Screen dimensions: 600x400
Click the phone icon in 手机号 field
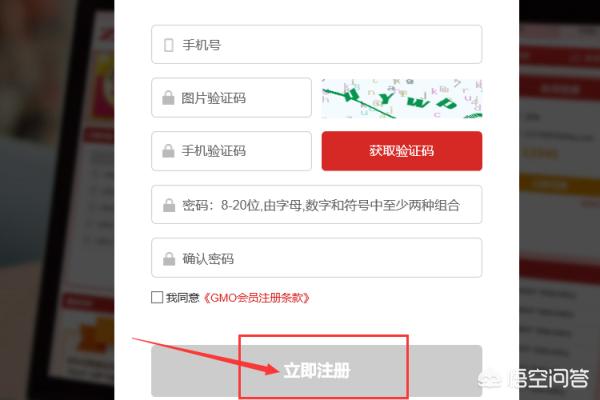168,45
